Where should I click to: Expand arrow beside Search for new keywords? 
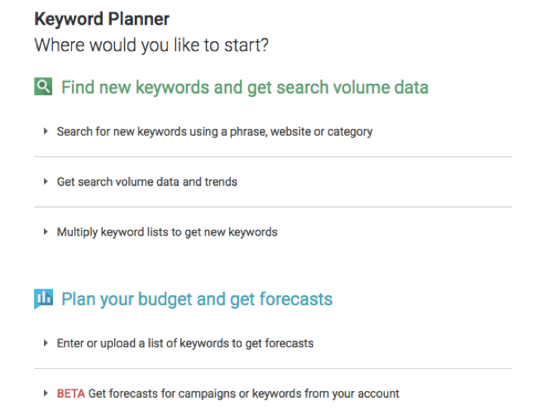(46, 131)
